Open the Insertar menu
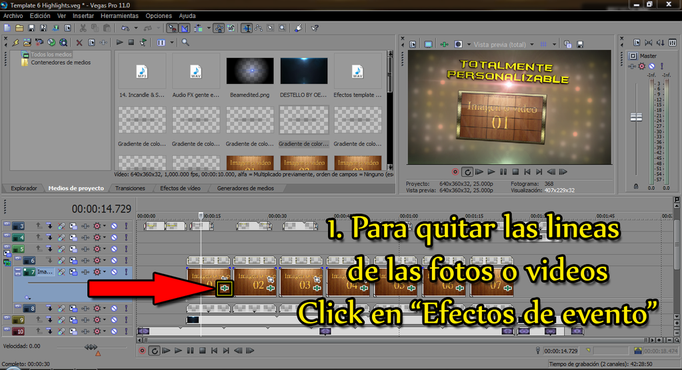682x370 pixels. coord(83,16)
